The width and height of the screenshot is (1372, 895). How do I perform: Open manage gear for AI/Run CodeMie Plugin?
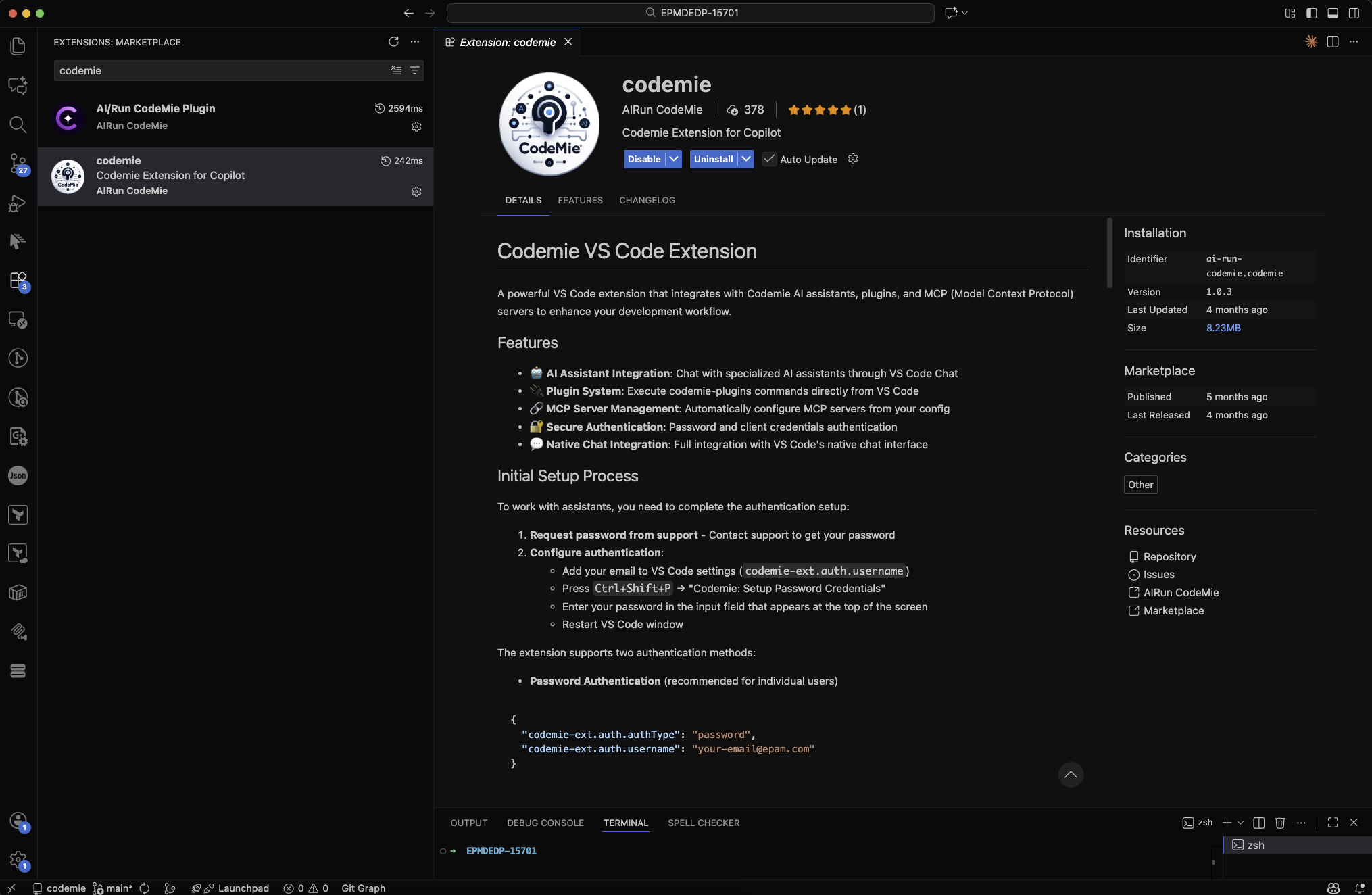416,126
